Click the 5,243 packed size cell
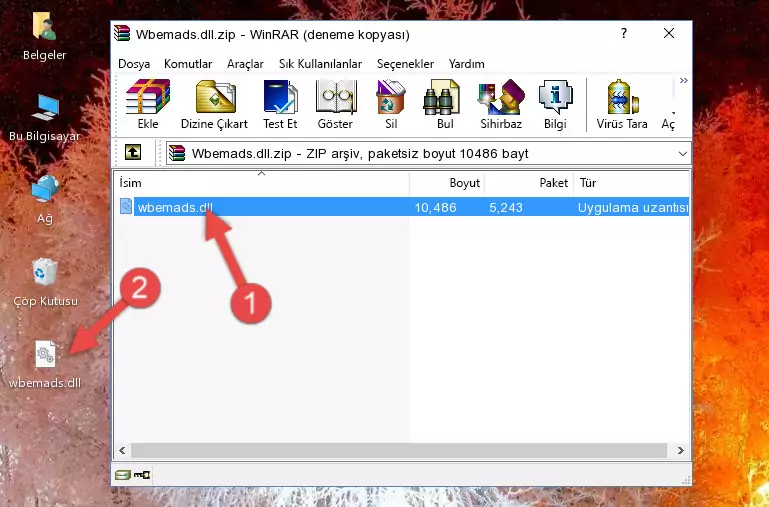The image size is (769, 507). 506,207
